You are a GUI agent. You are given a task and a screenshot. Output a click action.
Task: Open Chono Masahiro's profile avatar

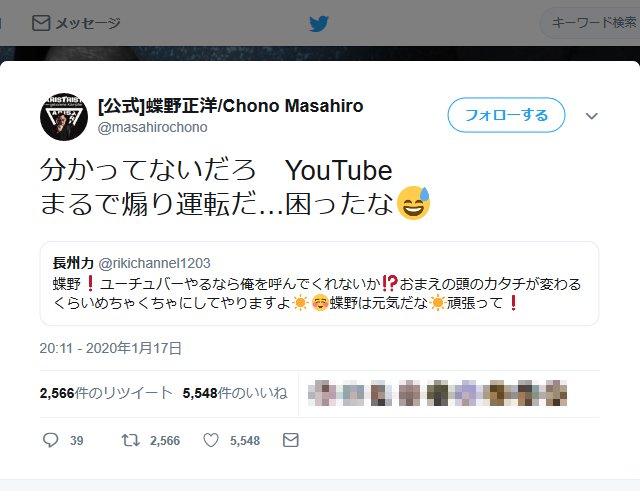(64, 117)
